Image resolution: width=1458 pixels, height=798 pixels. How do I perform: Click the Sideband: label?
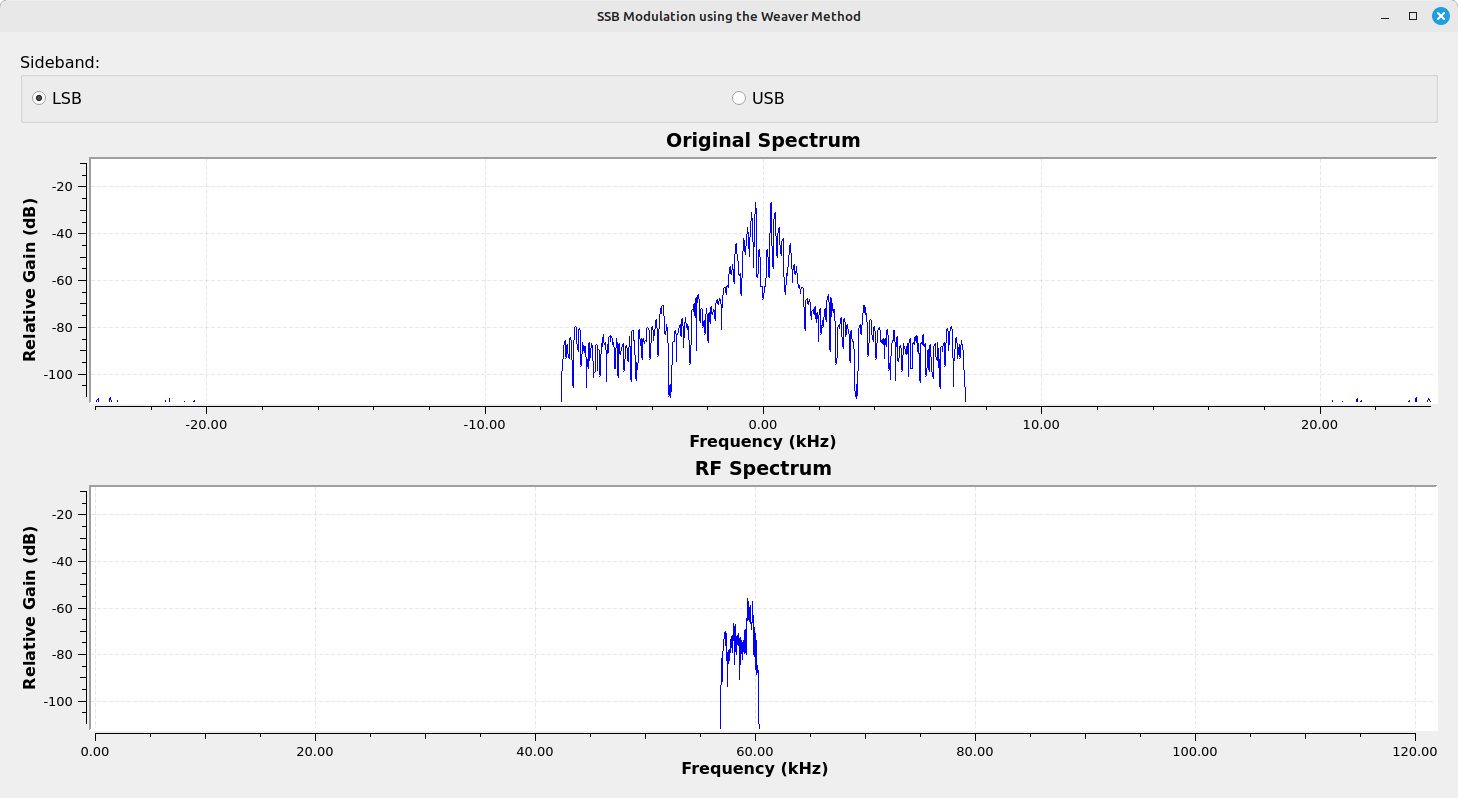click(60, 62)
